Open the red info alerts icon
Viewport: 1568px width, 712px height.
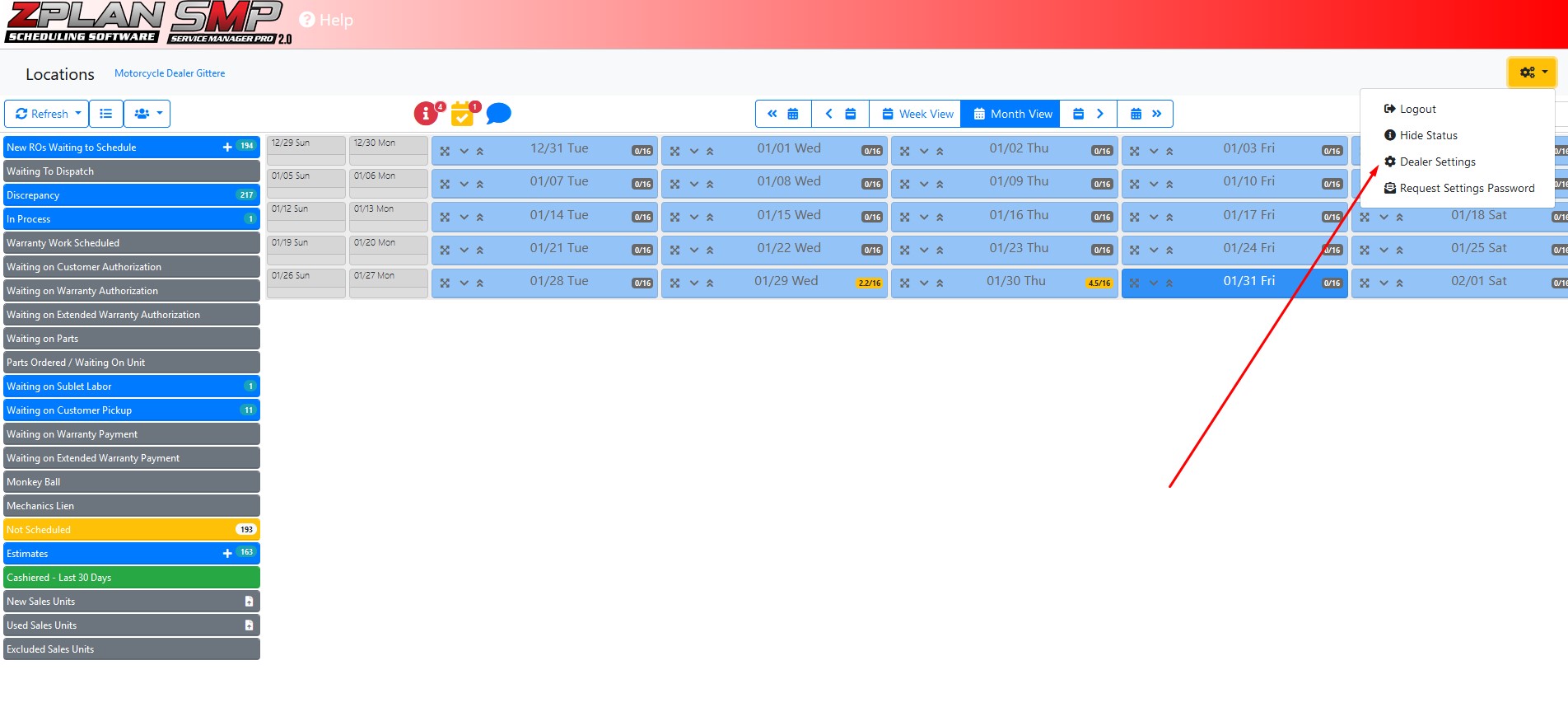pos(426,114)
